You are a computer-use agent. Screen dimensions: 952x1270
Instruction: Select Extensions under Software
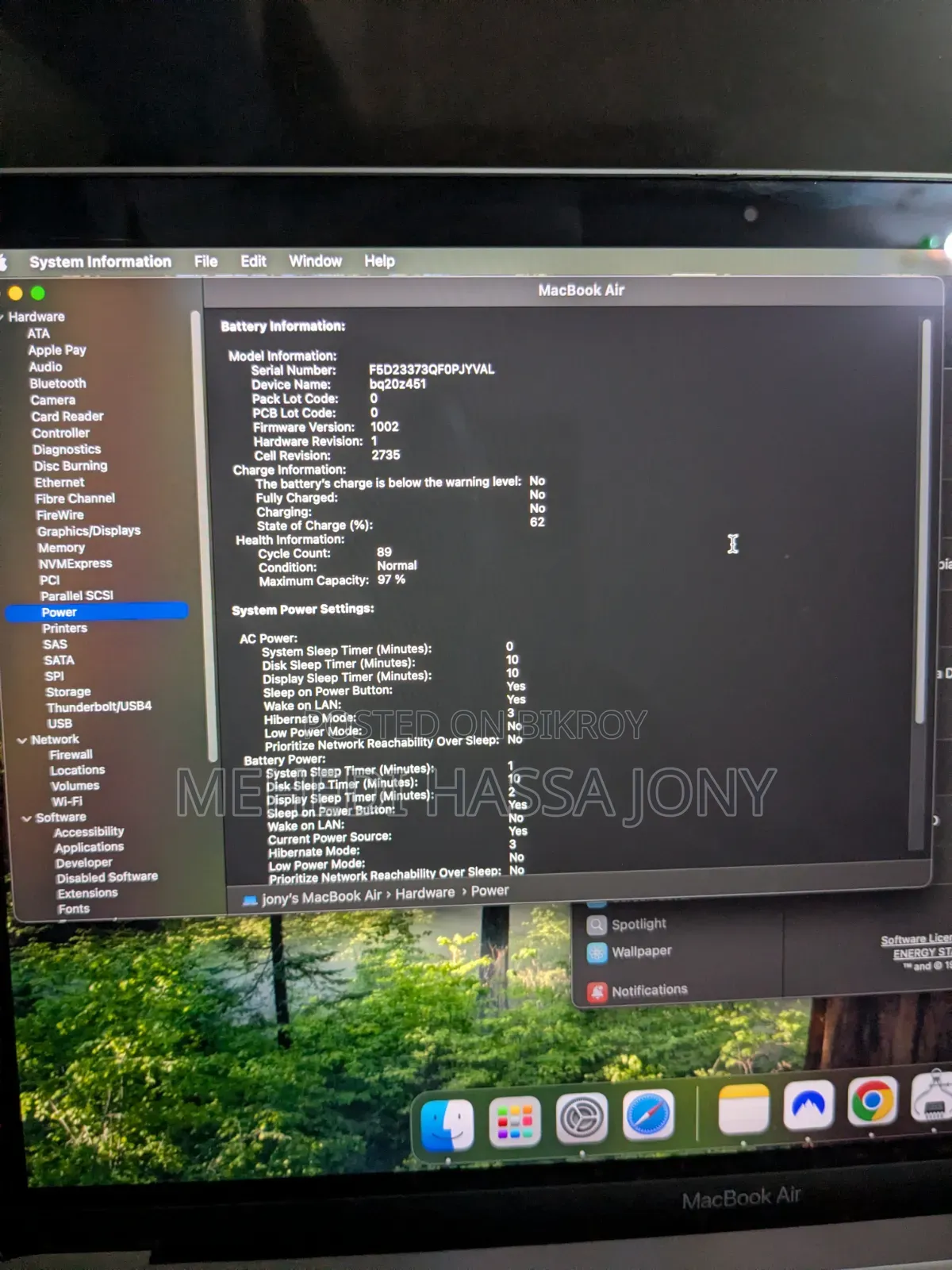click(x=87, y=894)
